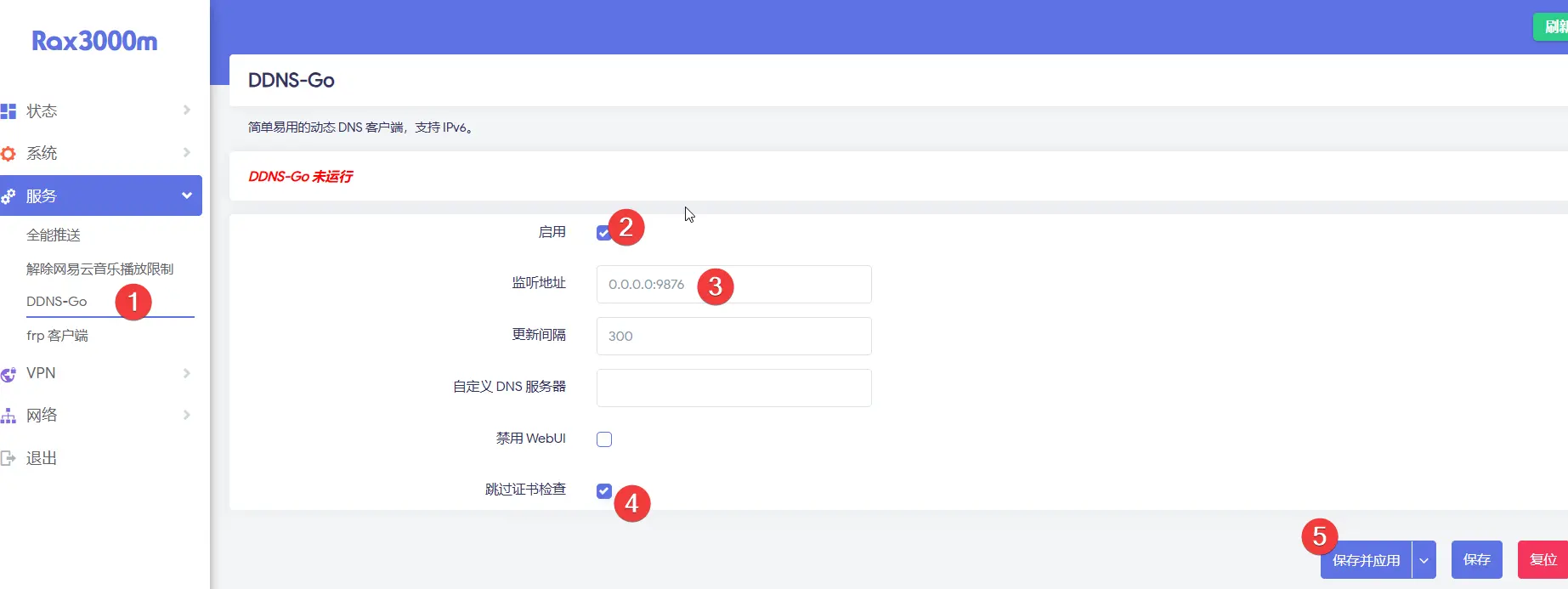
Task: Click the logout icon in sidebar
Action: (x=8, y=458)
